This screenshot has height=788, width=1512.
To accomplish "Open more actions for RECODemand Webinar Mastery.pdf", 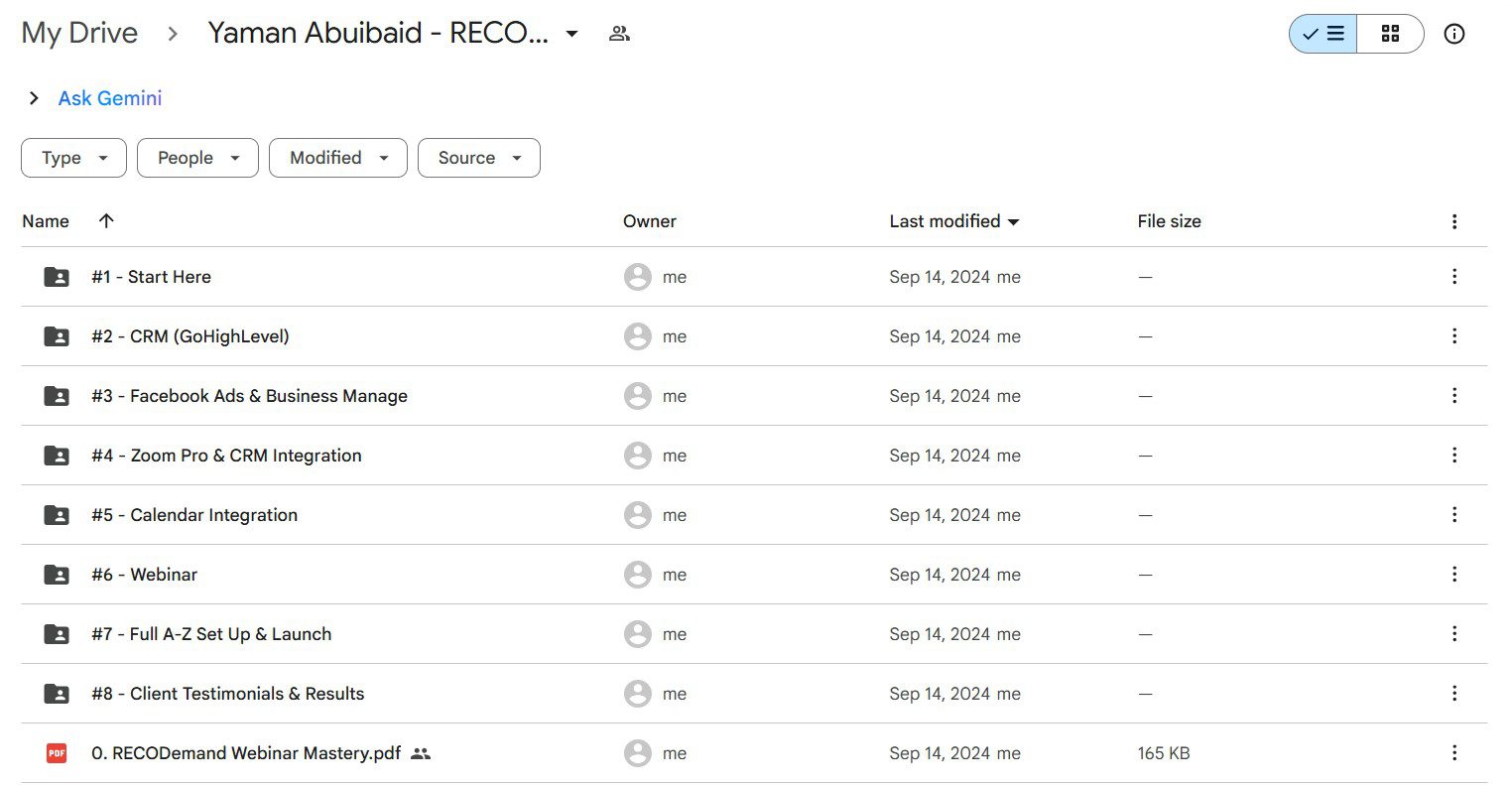I will (x=1454, y=753).
